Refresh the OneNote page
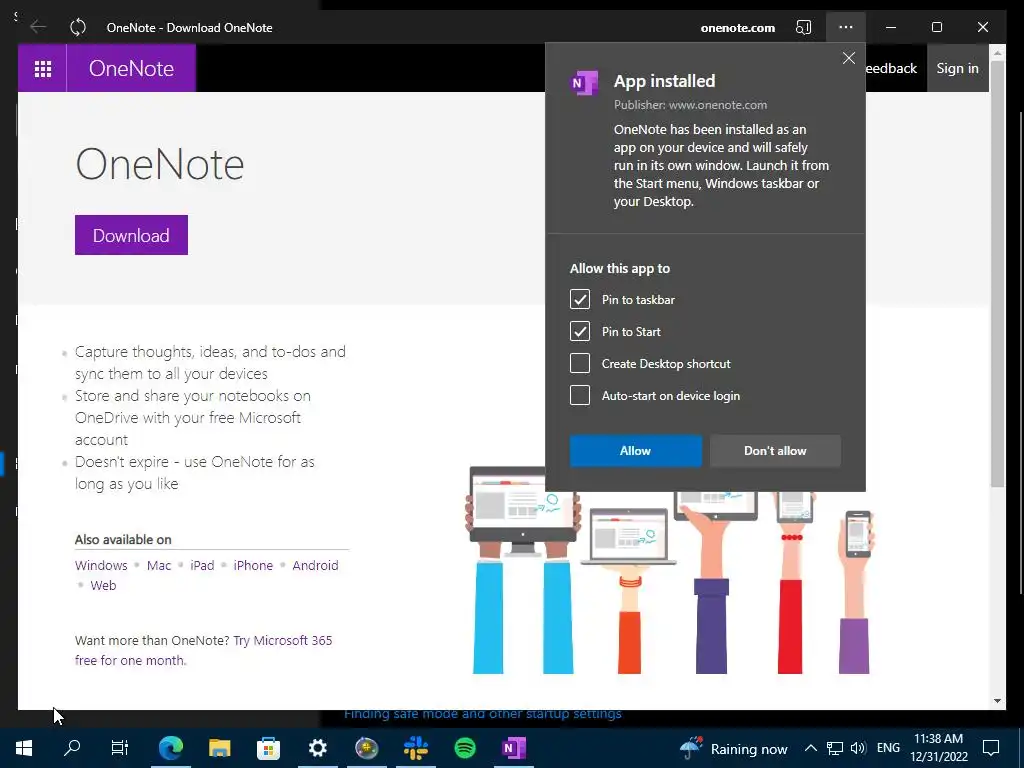 (78, 27)
